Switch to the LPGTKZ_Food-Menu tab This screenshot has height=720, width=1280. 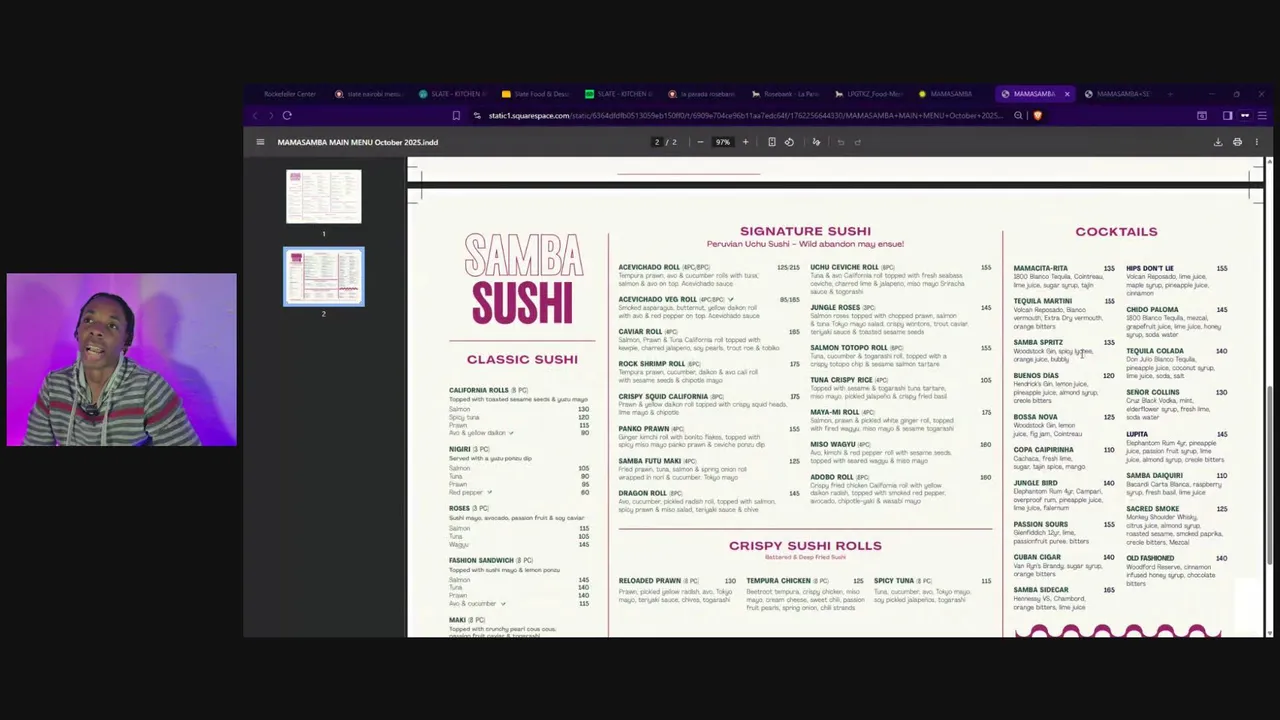tap(868, 94)
